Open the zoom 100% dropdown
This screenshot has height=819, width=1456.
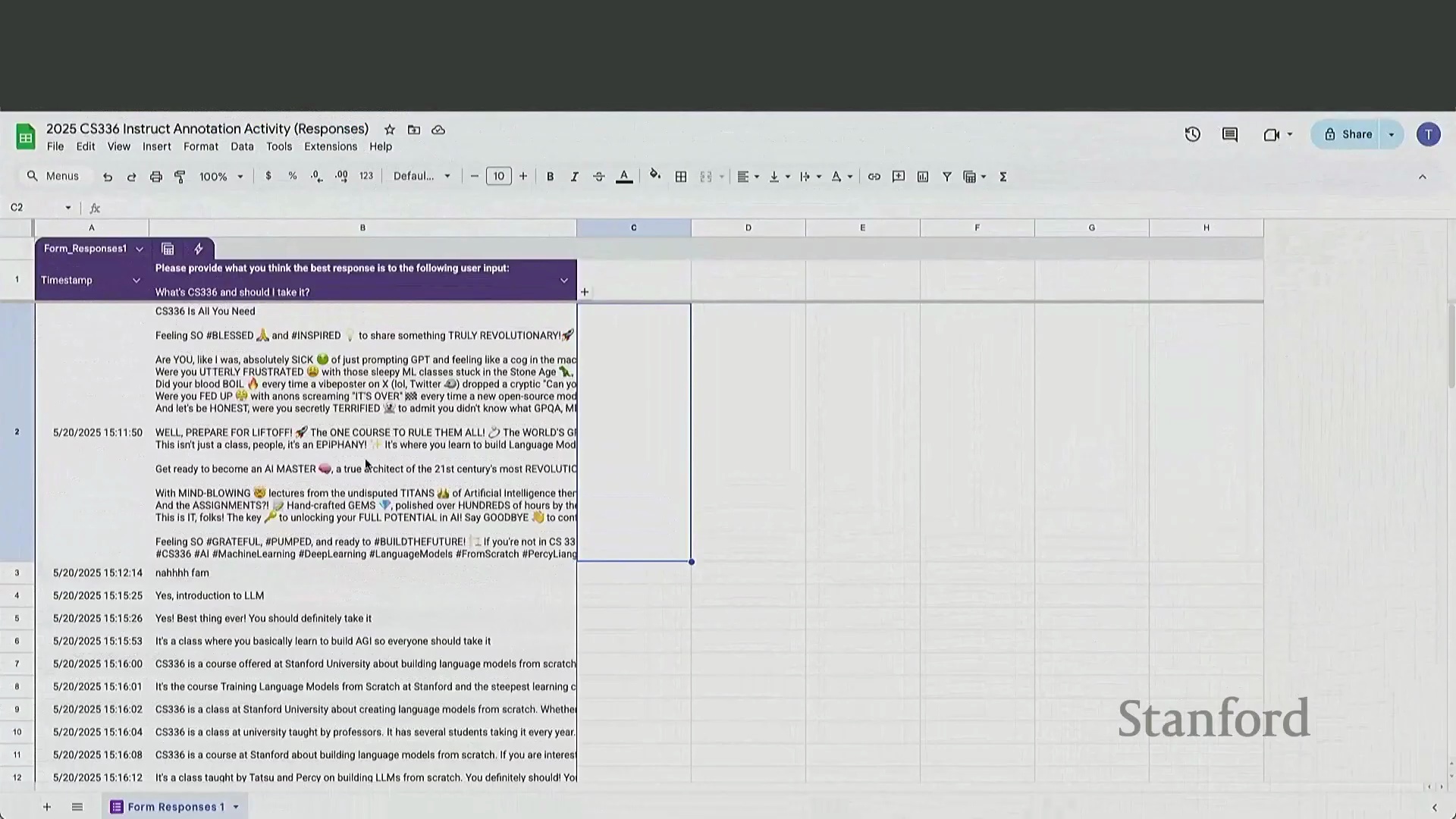pos(221,177)
